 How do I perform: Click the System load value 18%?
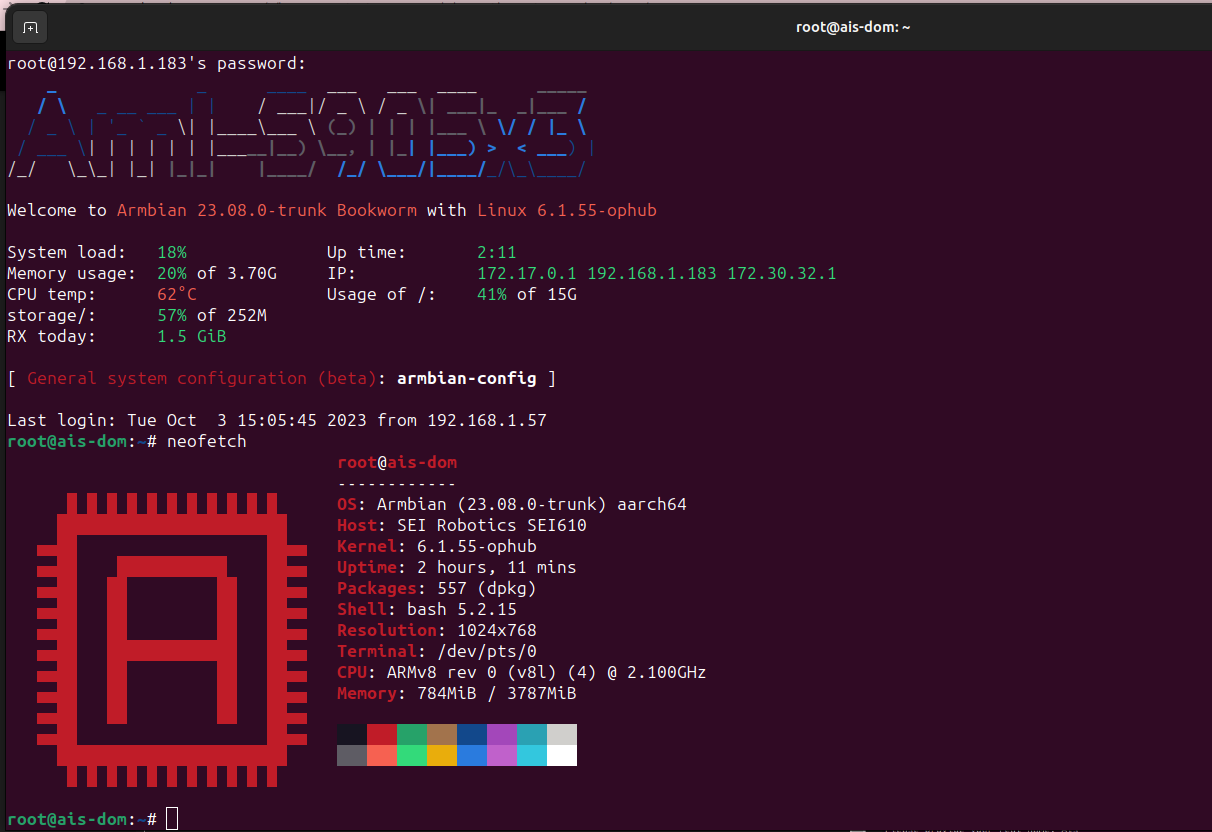172,252
